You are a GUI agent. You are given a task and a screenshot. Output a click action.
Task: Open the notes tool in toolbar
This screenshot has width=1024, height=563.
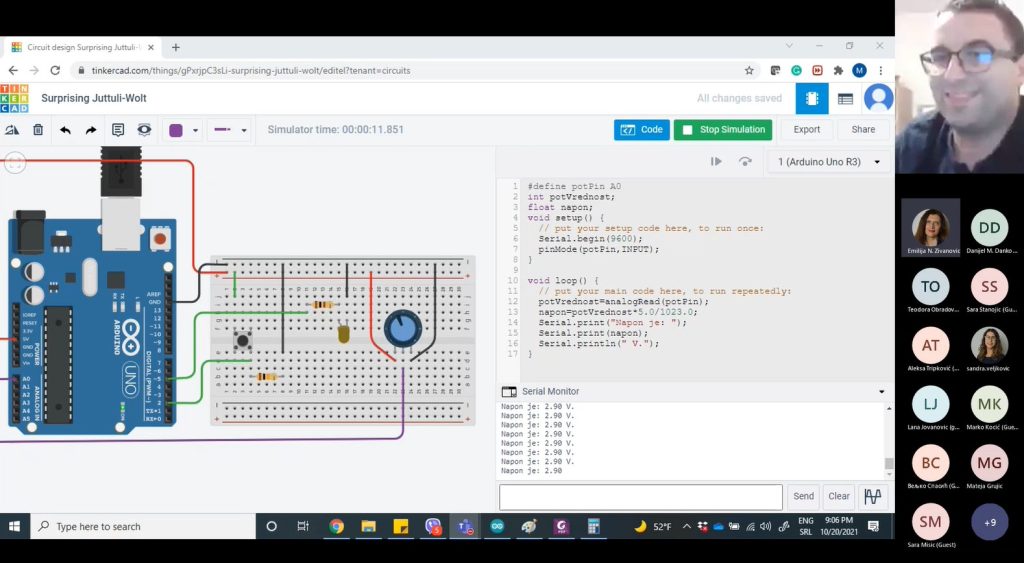[x=118, y=130]
